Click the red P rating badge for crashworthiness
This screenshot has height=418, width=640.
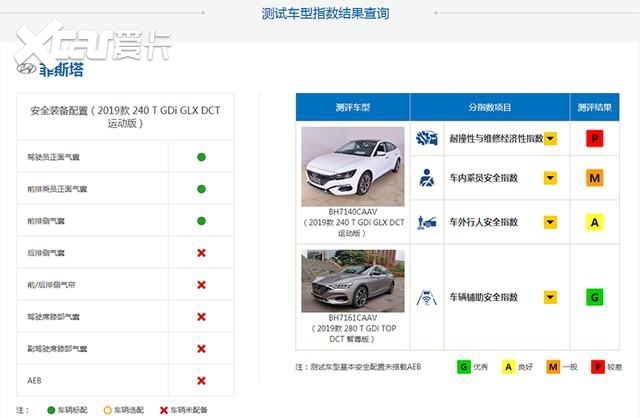click(595, 138)
